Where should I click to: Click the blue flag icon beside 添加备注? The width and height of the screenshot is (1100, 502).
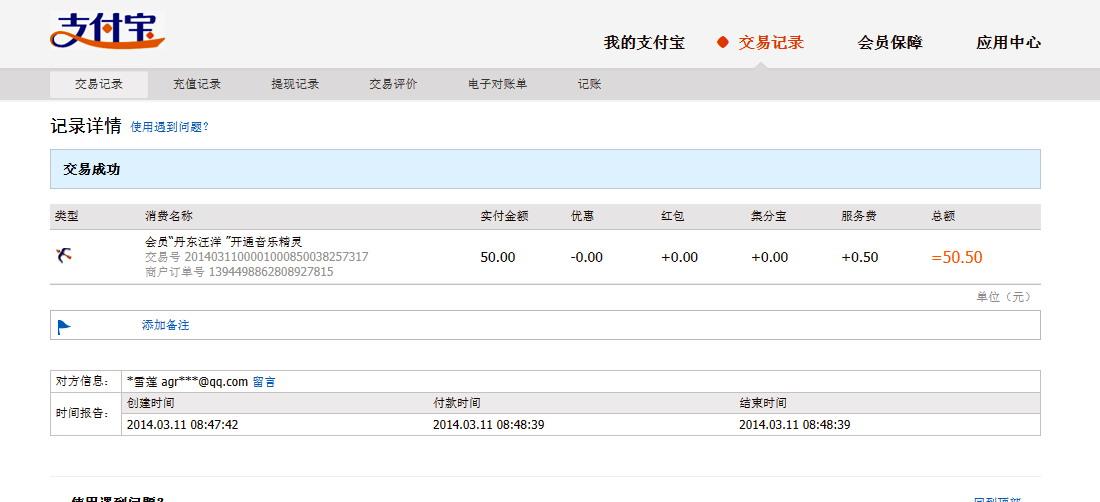(64, 326)
